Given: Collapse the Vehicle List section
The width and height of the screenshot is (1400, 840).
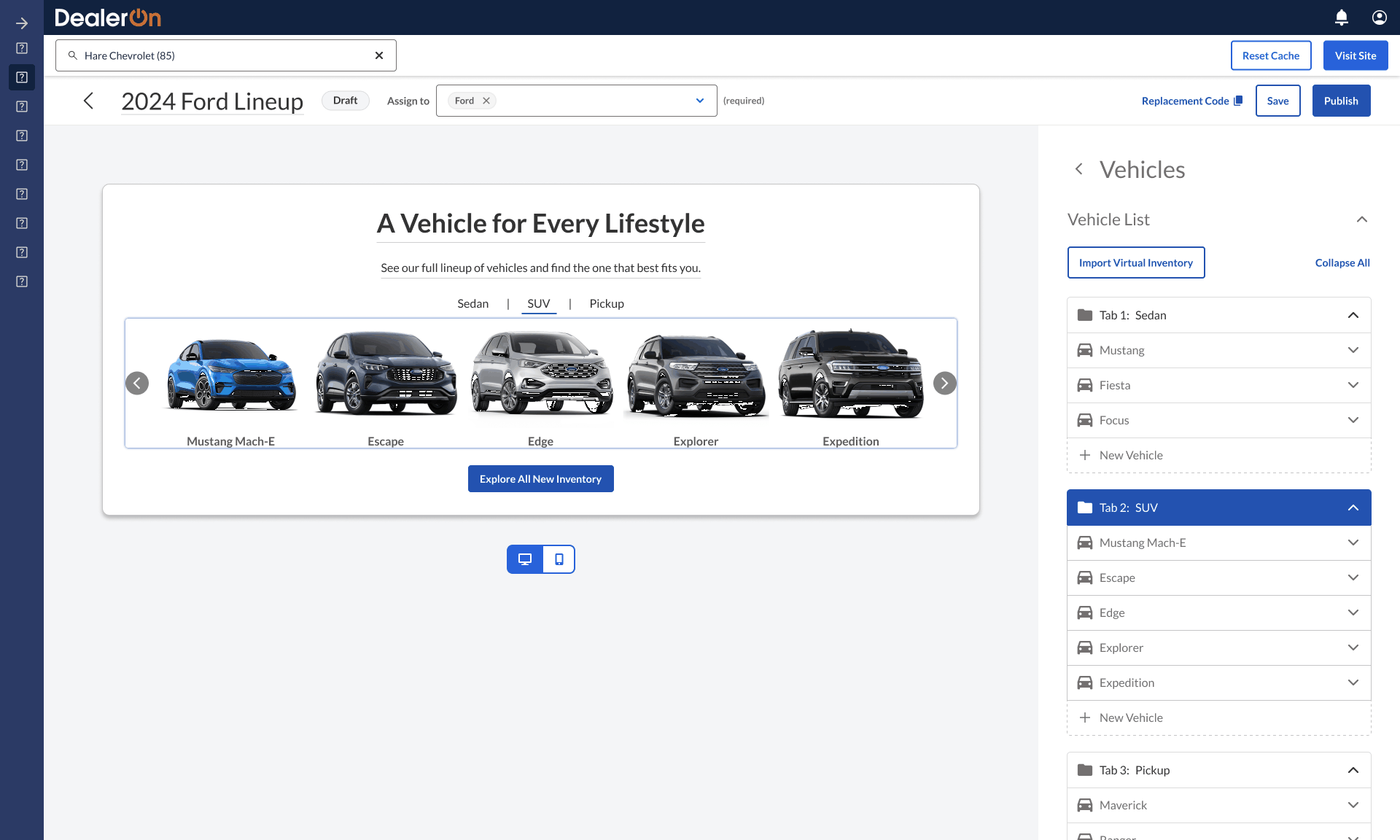Looking at the screenshot, I should (x=1361, y=219).
